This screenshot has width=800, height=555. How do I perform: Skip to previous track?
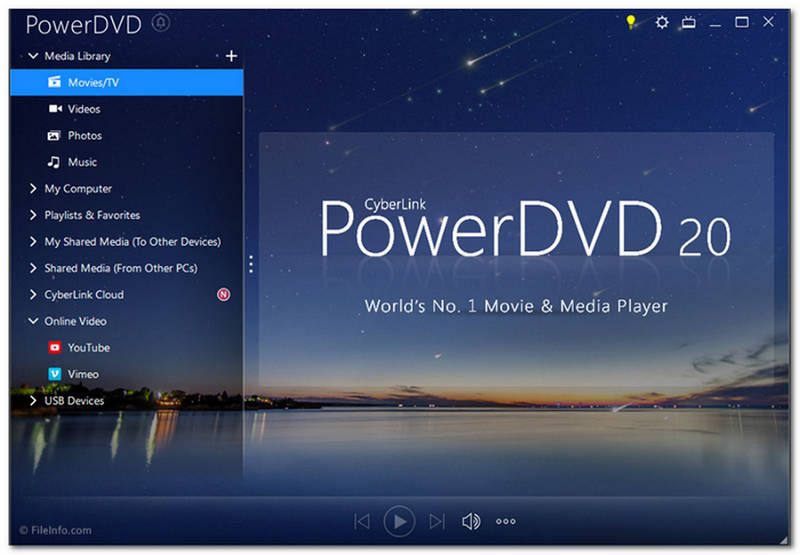[362, 521]
